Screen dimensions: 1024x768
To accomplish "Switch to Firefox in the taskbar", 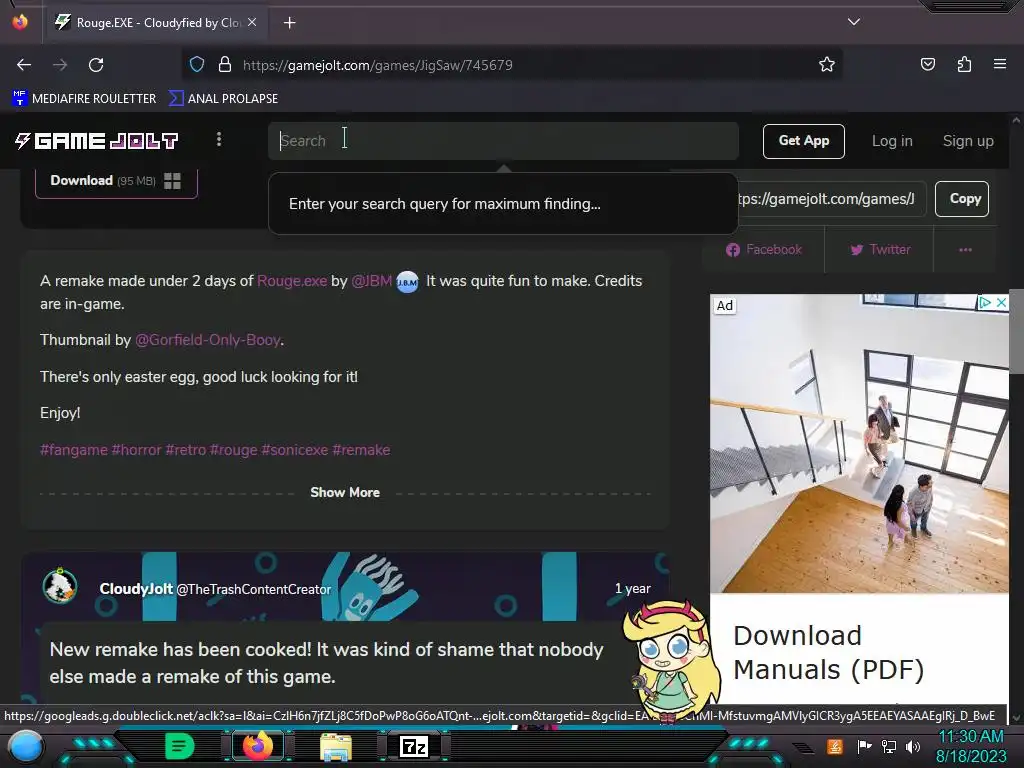I will (x=257, y=746).
